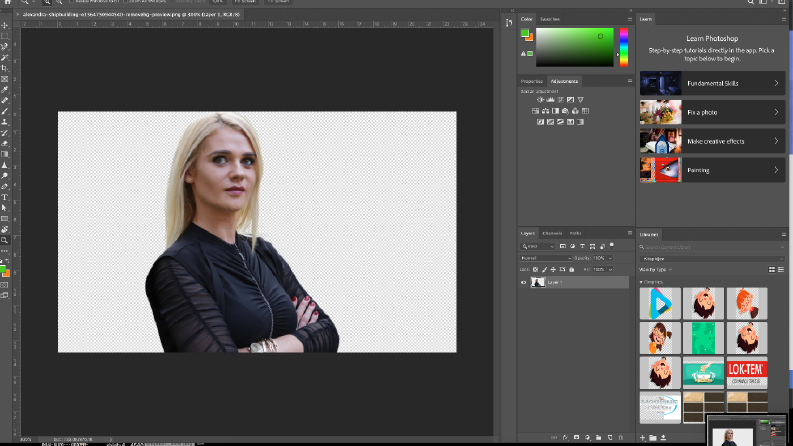Add a Curves adjustment

[560, 100]
